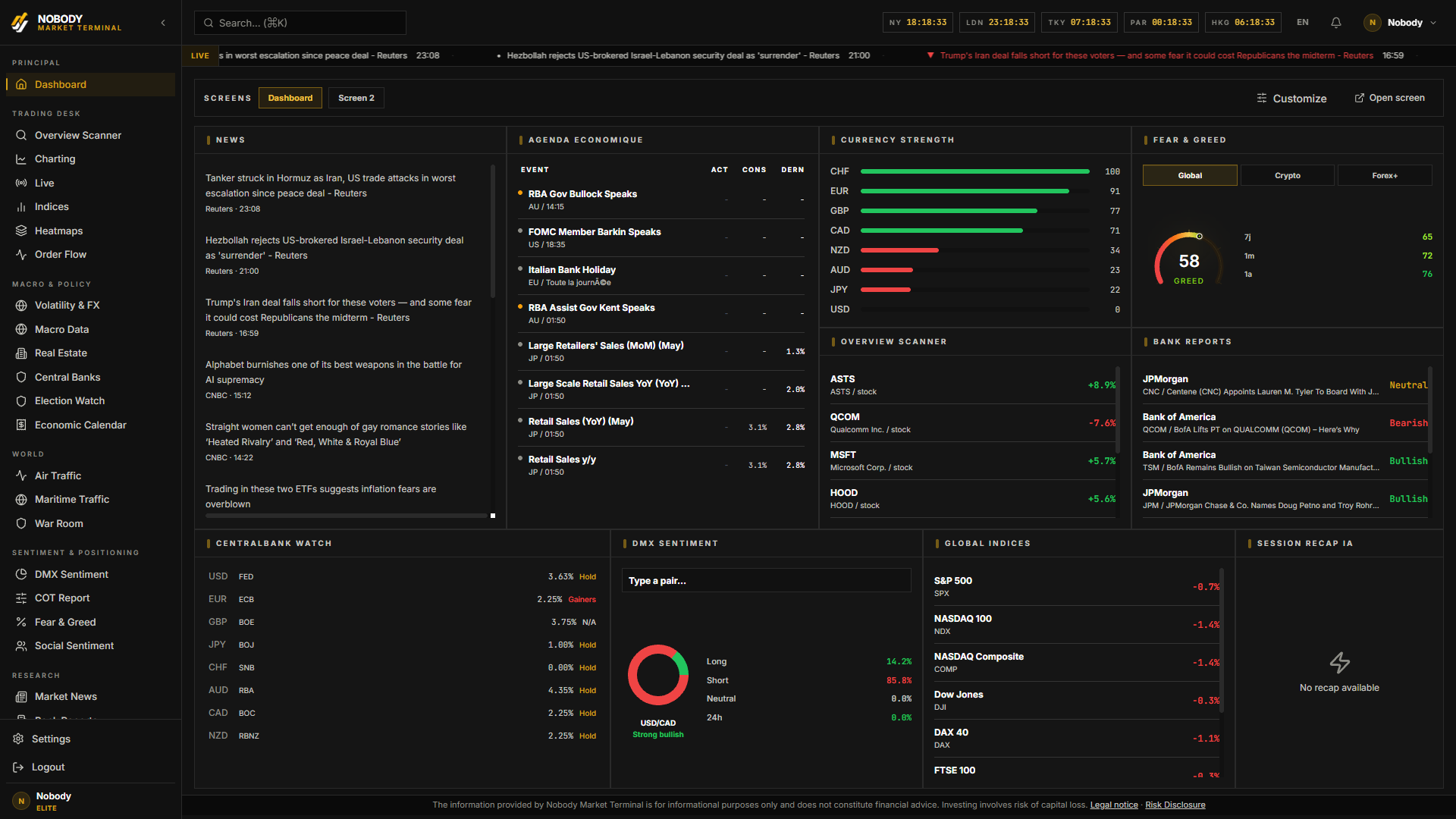Open Volatility & FX globe icon
The image size is (1456, 819).
[21, 305]
